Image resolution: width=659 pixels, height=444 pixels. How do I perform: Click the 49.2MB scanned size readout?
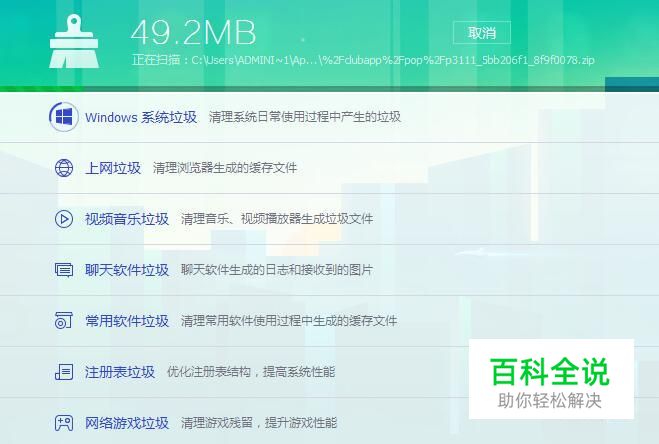coord(193,32)
